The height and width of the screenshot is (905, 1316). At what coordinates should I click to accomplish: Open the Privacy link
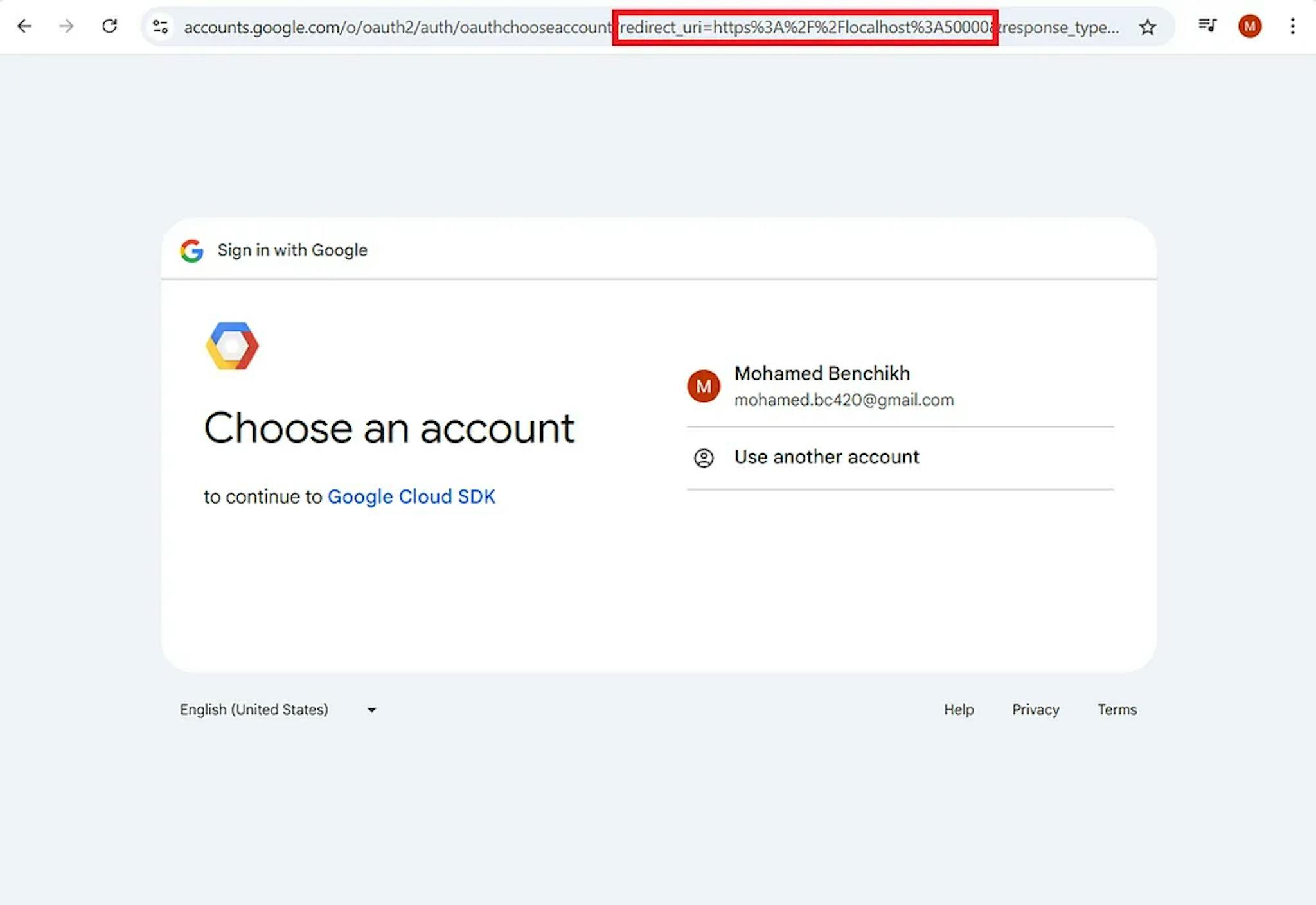click(x=1035, y=710)
